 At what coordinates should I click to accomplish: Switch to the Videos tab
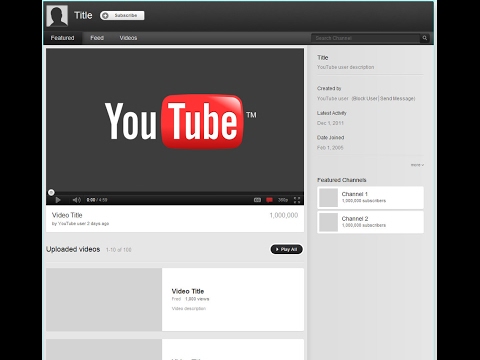tap(128, 38)
